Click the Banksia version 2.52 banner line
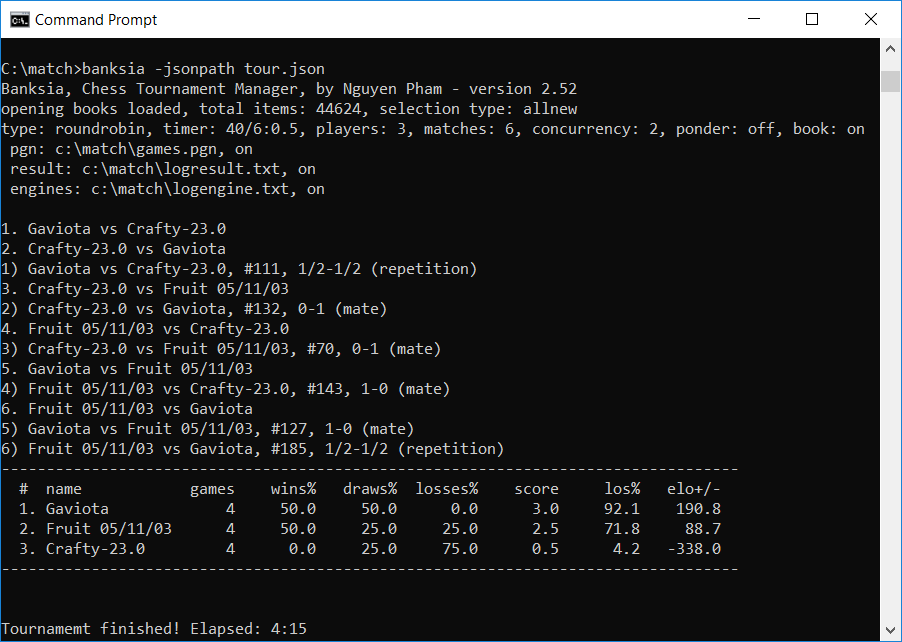The height and width of the screenshot is (642, 902). coord(289,89)
